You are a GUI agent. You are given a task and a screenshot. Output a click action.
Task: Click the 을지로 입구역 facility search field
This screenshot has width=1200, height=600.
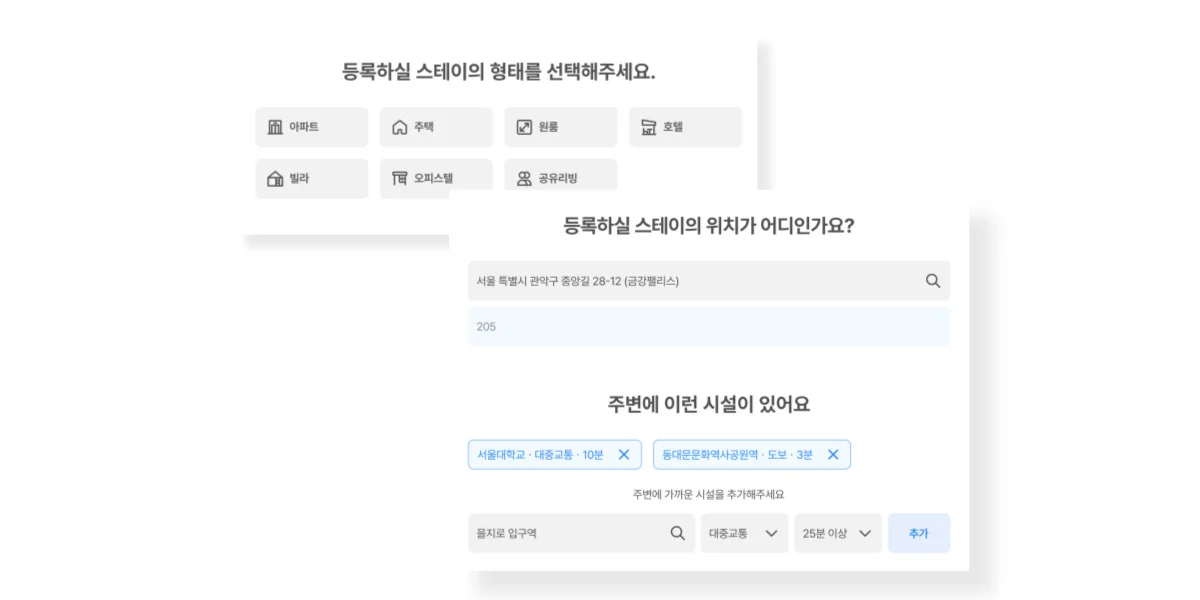pos(560,533)
